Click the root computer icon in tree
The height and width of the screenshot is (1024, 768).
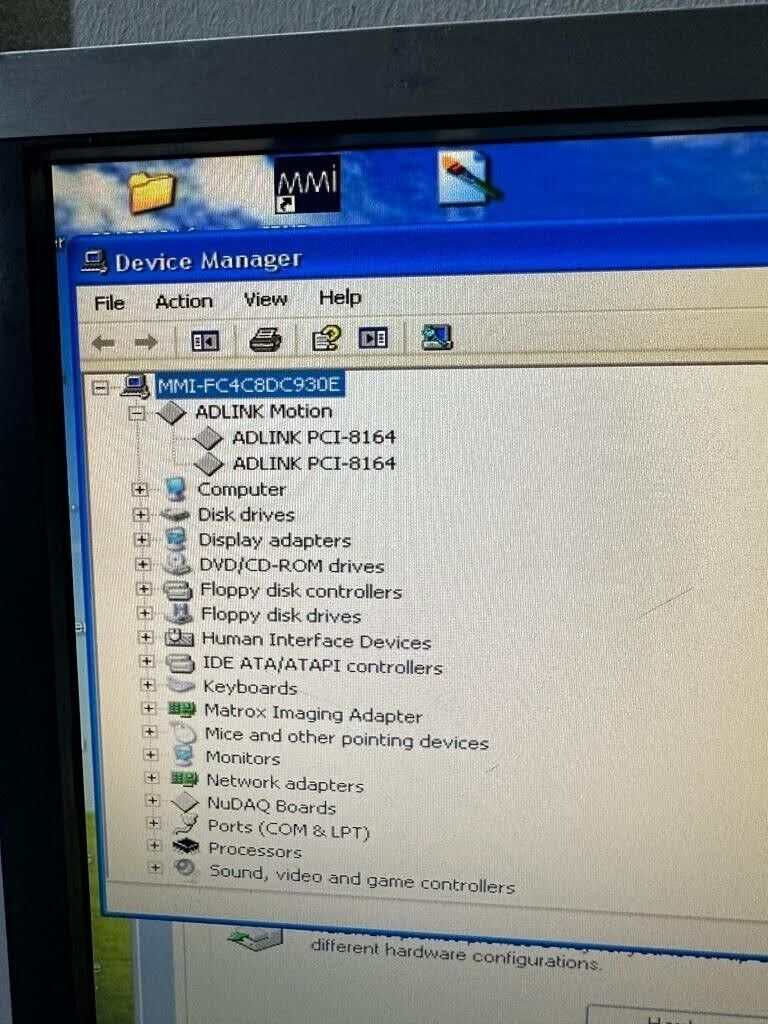click(135, 387)
